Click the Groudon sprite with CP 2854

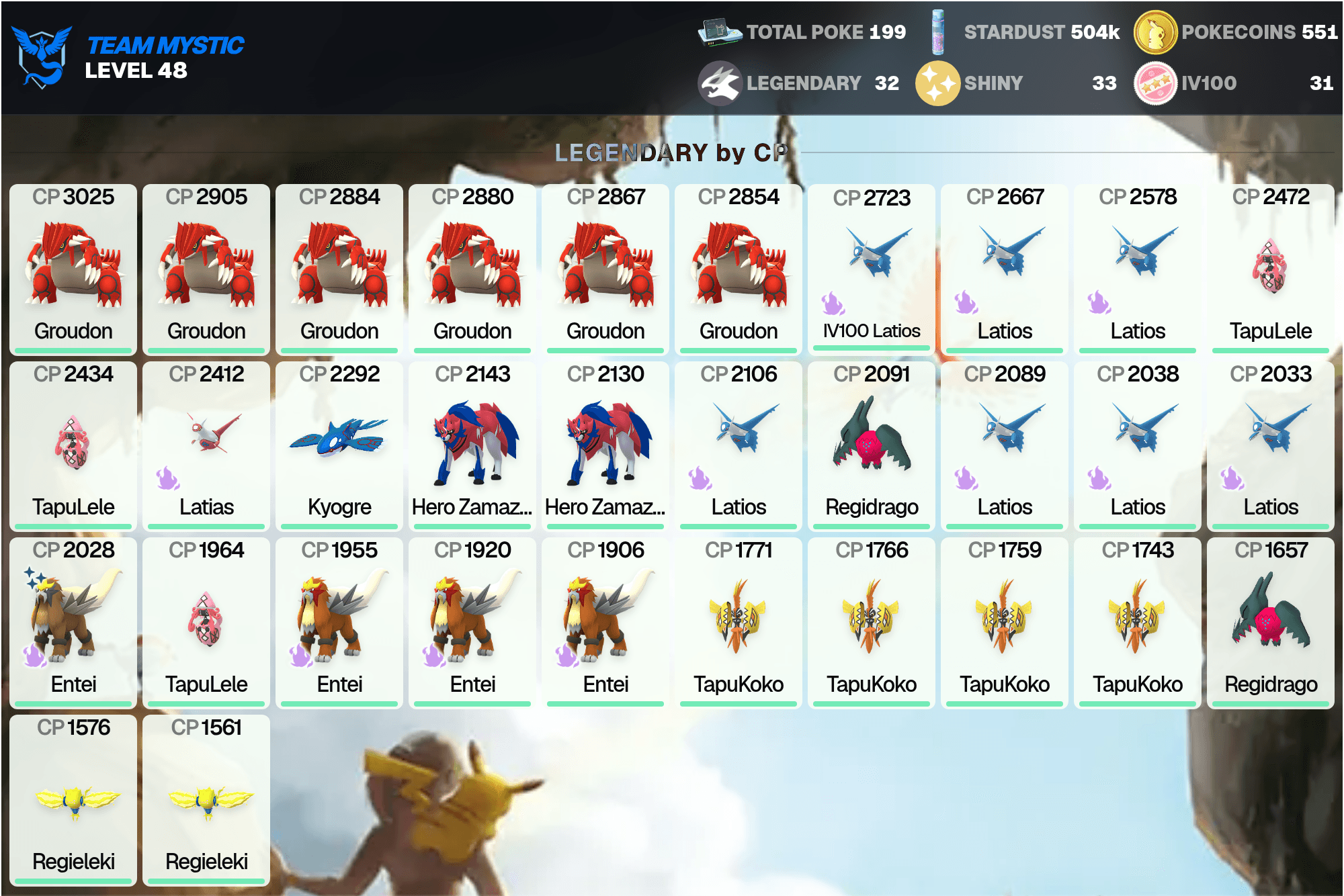click(739, 265)
